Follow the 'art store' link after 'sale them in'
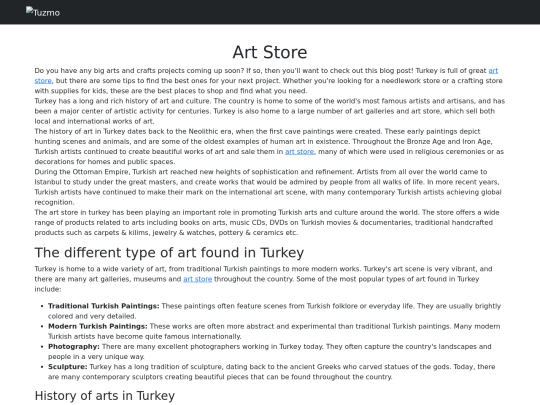This screenshot has height=405, width=540. point(299,152)
